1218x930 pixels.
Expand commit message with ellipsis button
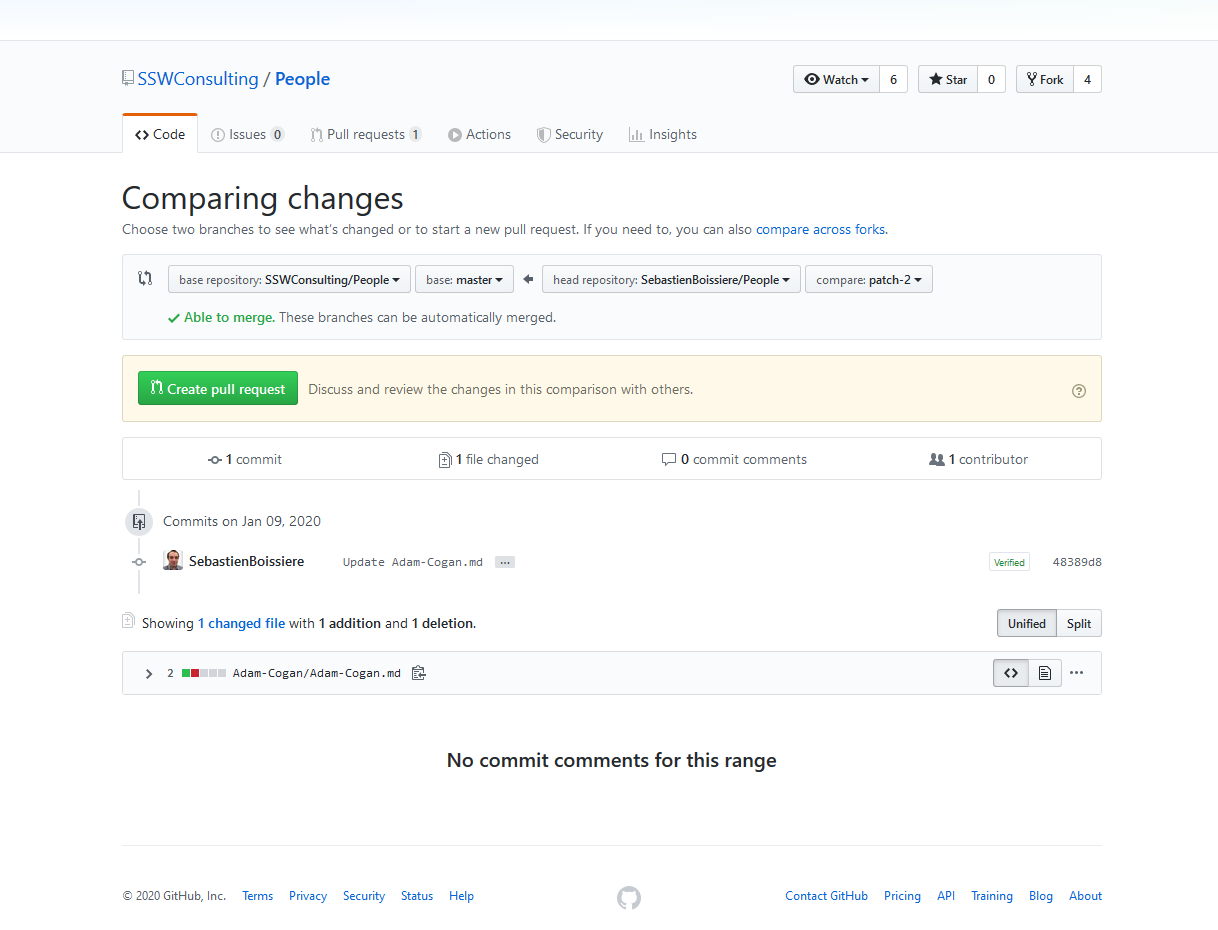pos(505,562)
